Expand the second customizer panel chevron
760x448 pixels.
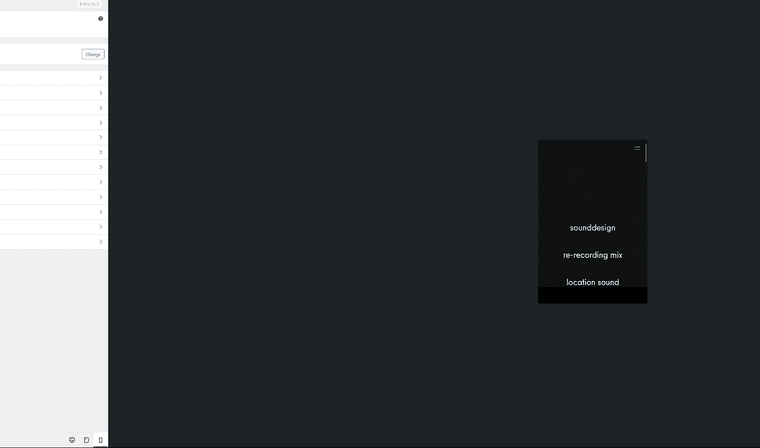coord(100,93)
